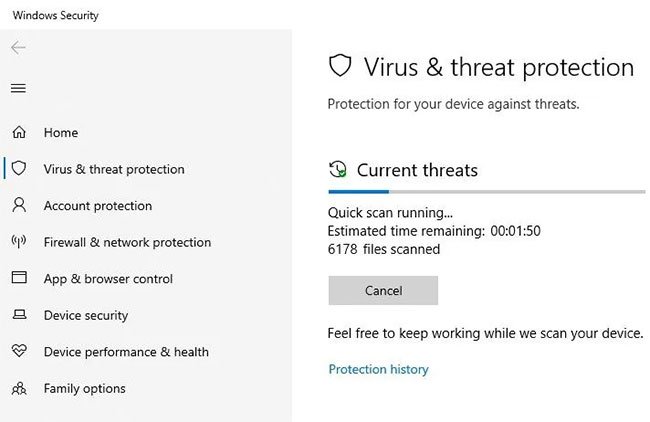The width and height of the screenshot is (650, 422).
Task: Click the Current threats clock icon
Action: pyautogui.click(x=338, y=170)
